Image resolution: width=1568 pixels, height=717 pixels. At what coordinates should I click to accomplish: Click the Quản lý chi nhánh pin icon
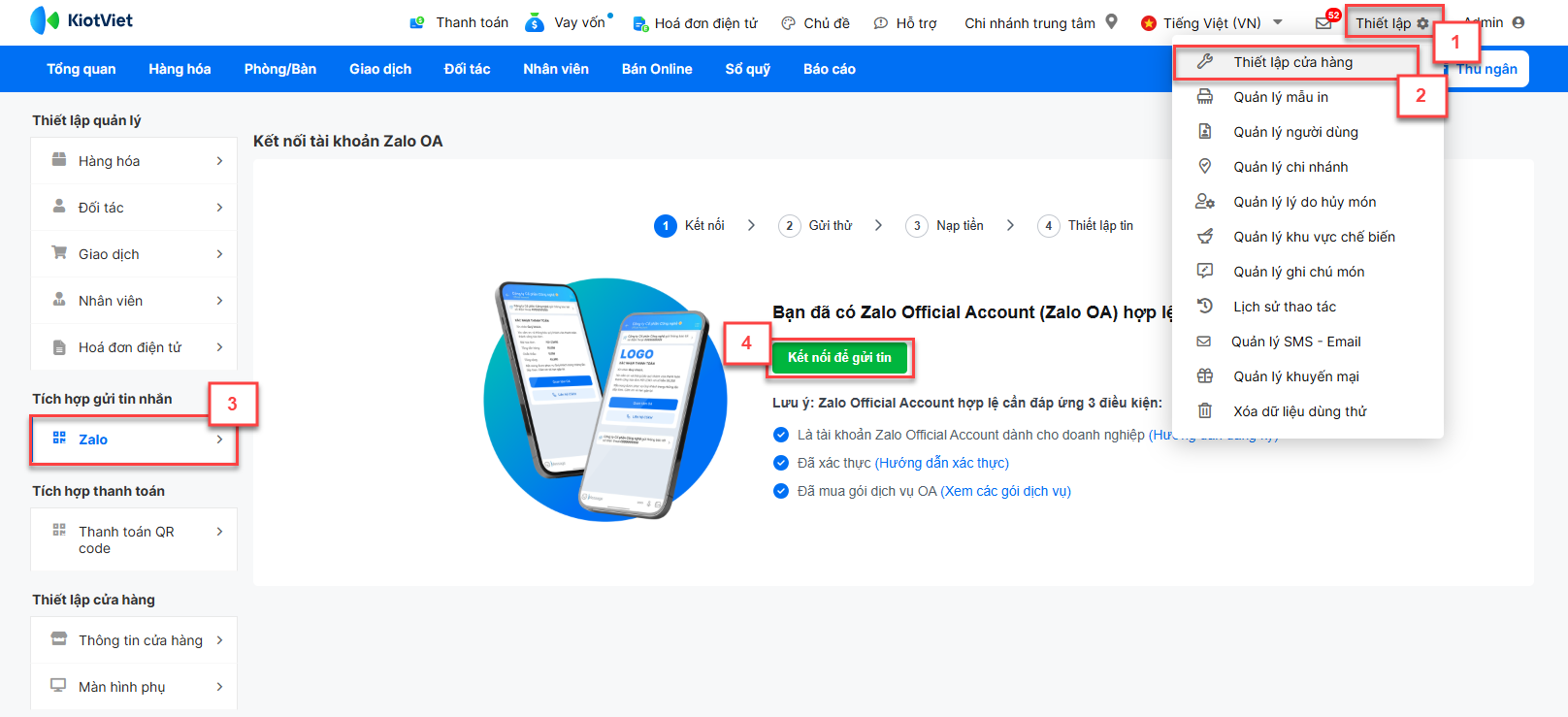coord(1205,167)
